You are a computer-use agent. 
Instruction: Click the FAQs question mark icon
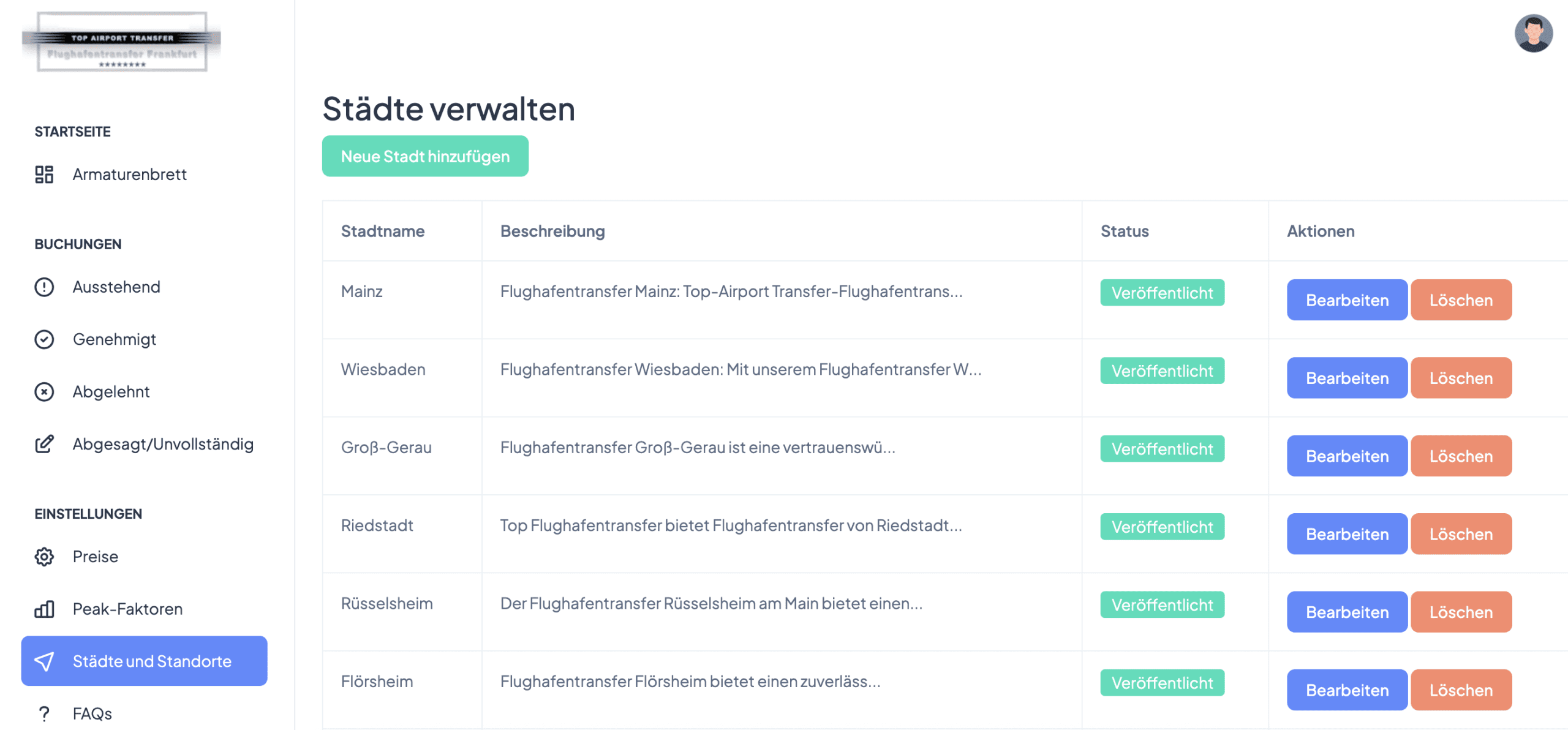click(x=44, y=713)
